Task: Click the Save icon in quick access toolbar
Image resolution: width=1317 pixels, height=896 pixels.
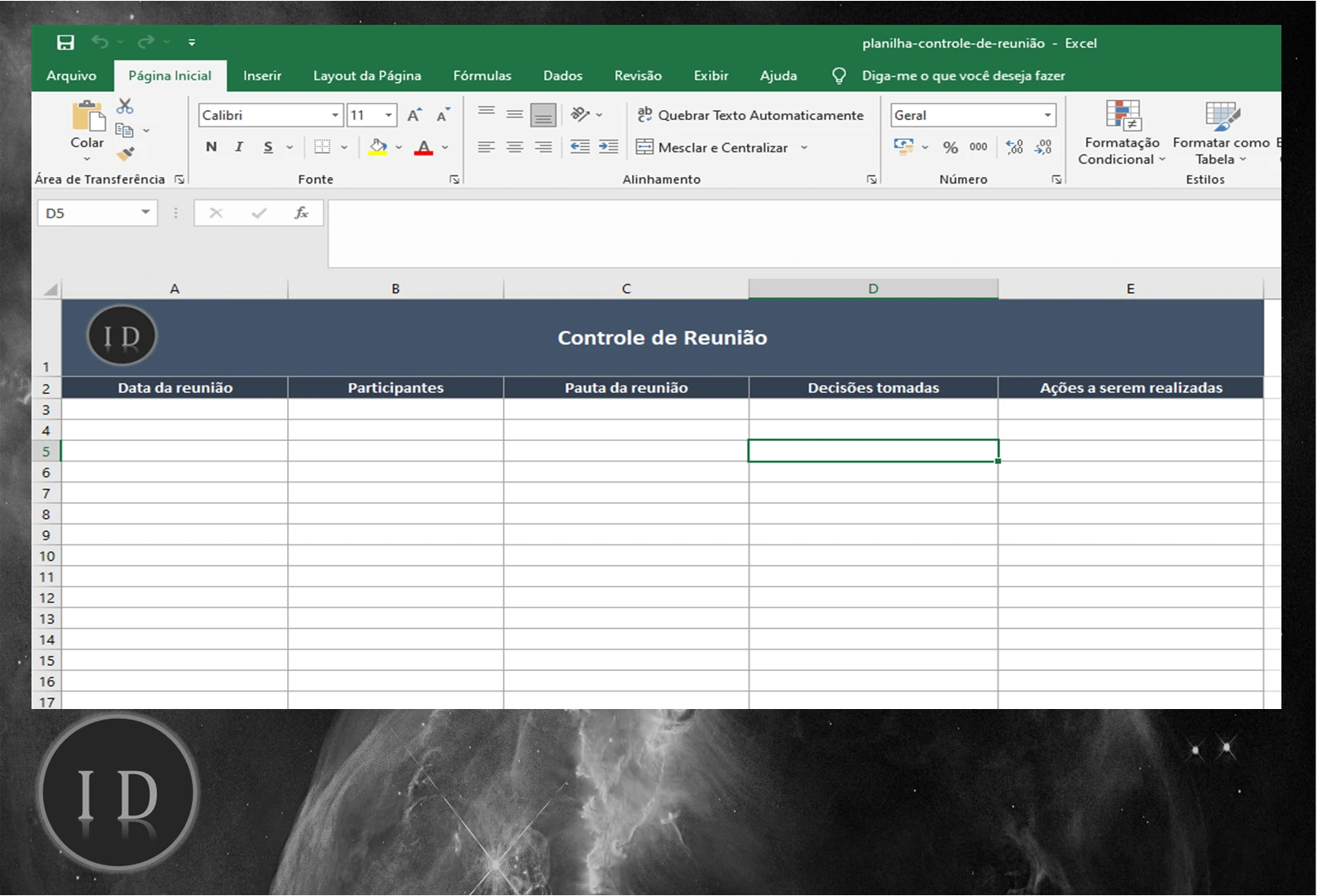Action: click(65, 42)
